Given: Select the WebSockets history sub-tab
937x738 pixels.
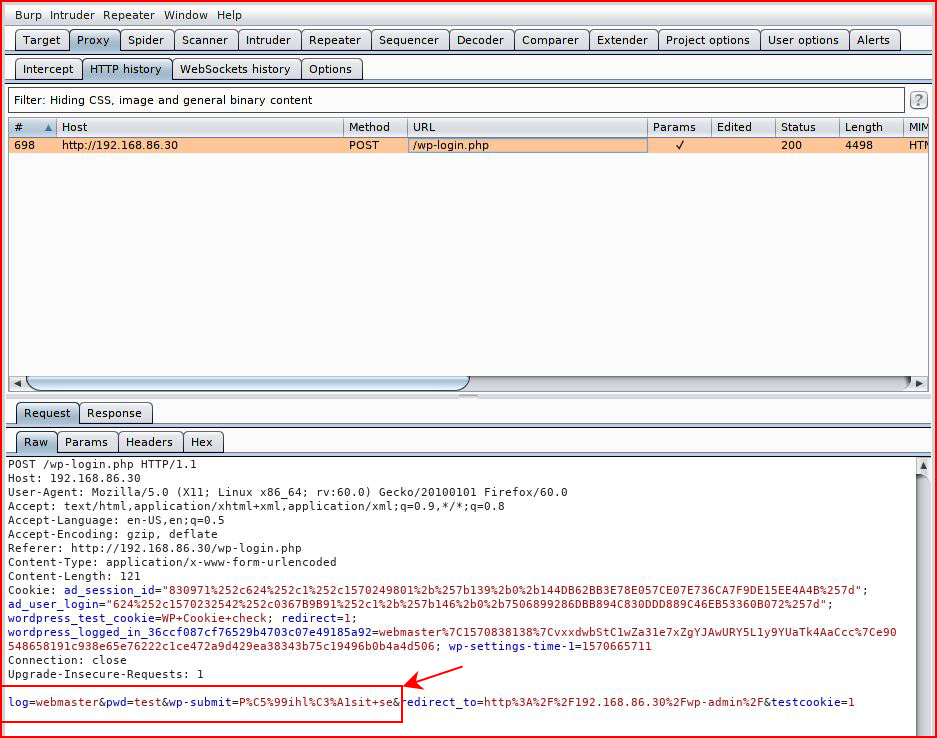Looking at the screenshot, I should click(235, 69).
